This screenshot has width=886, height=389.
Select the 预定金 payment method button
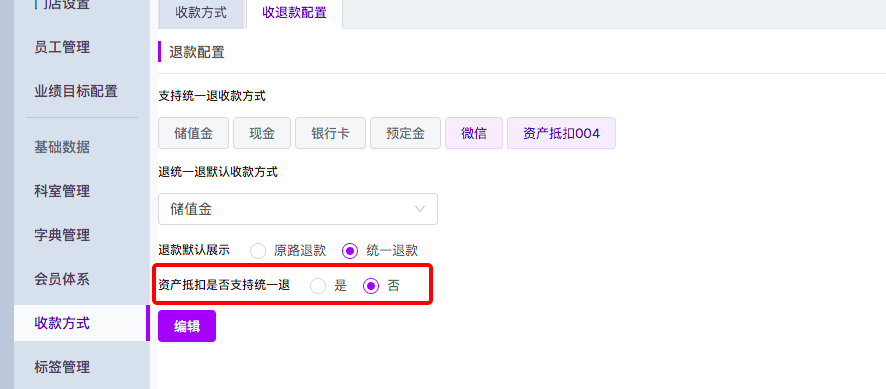click(x=406, y=133)
